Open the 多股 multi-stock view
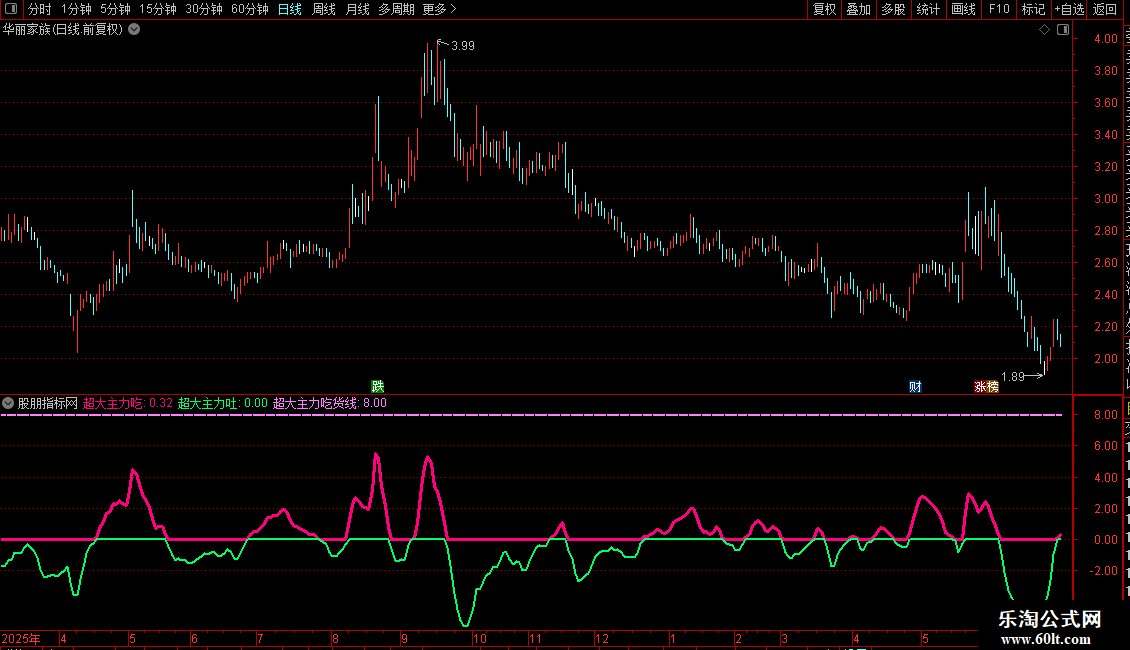Screen dimensions: 1130x650 893,9
